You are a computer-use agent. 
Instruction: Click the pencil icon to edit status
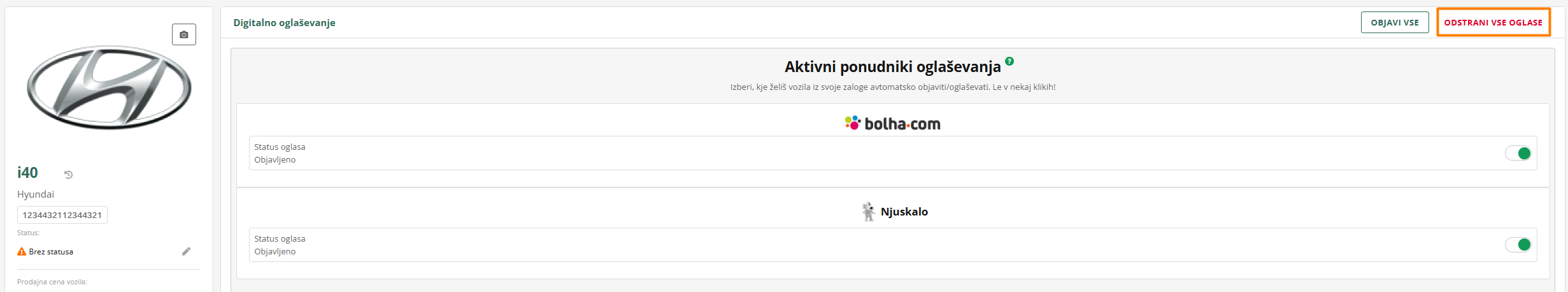[186, 251]
